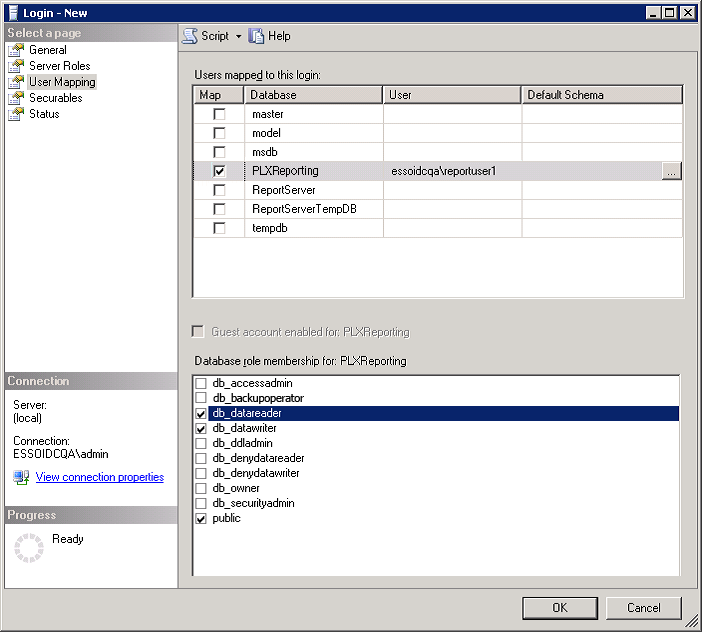Uncheck the db_datareader role

pyautogui.click(x=201, y=414)
